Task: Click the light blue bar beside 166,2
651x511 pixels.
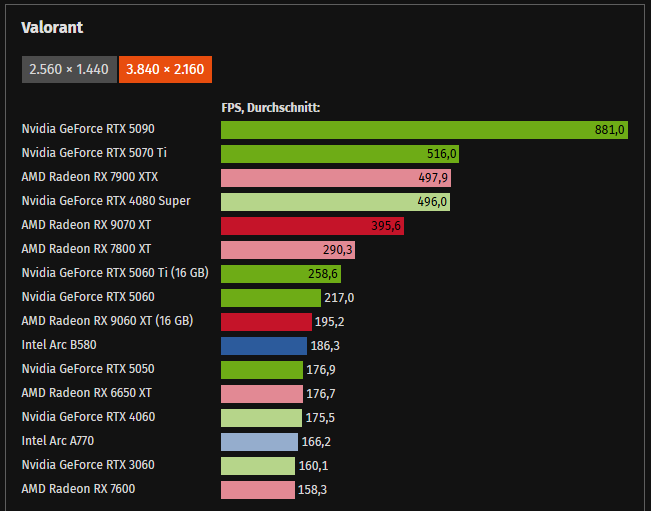Action: [x=259, y=442]
